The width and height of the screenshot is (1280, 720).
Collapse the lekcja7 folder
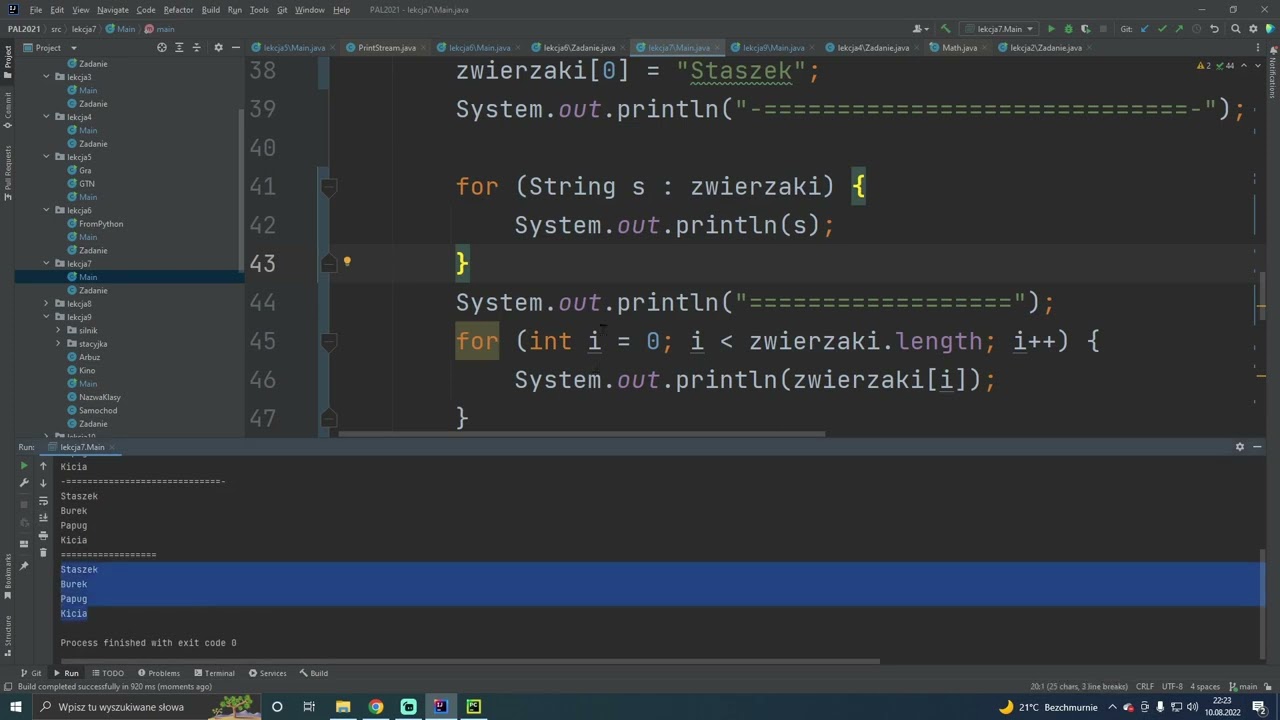(46, 264)
